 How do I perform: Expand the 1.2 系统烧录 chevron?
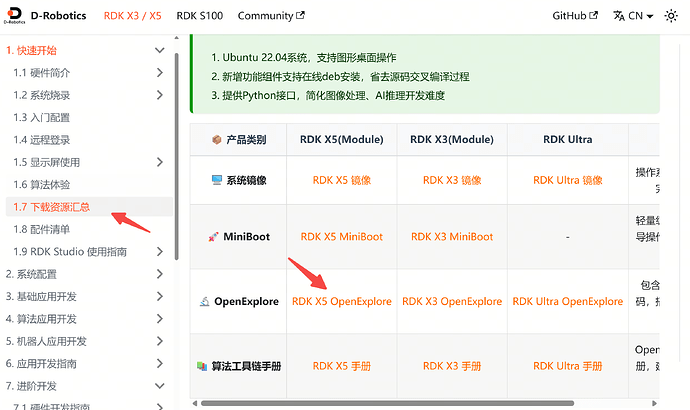point(160,95)
